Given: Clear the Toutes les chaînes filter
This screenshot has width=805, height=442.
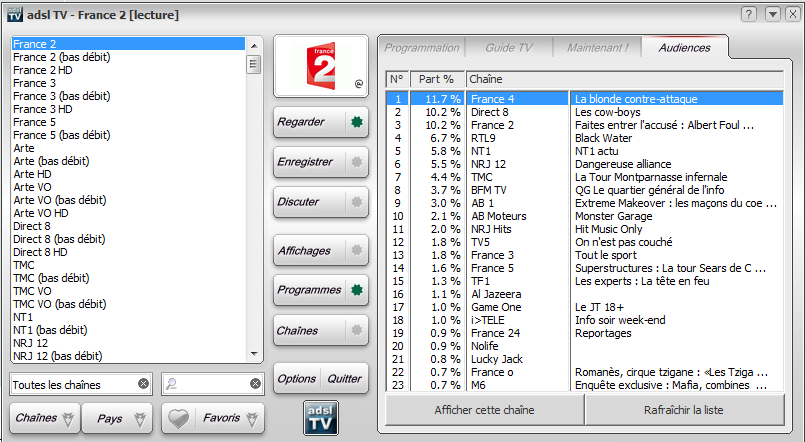Looking at the screenshot, I should (x=143, y=384).
